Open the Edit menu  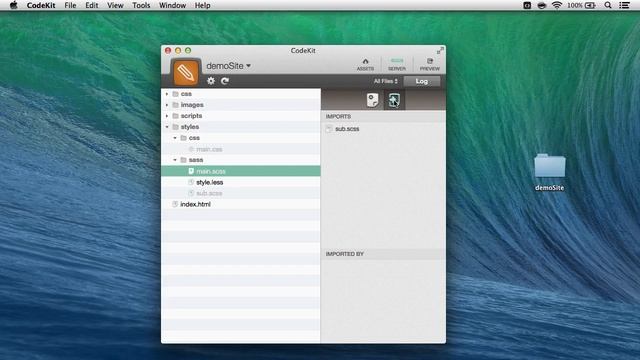(92, 5)
